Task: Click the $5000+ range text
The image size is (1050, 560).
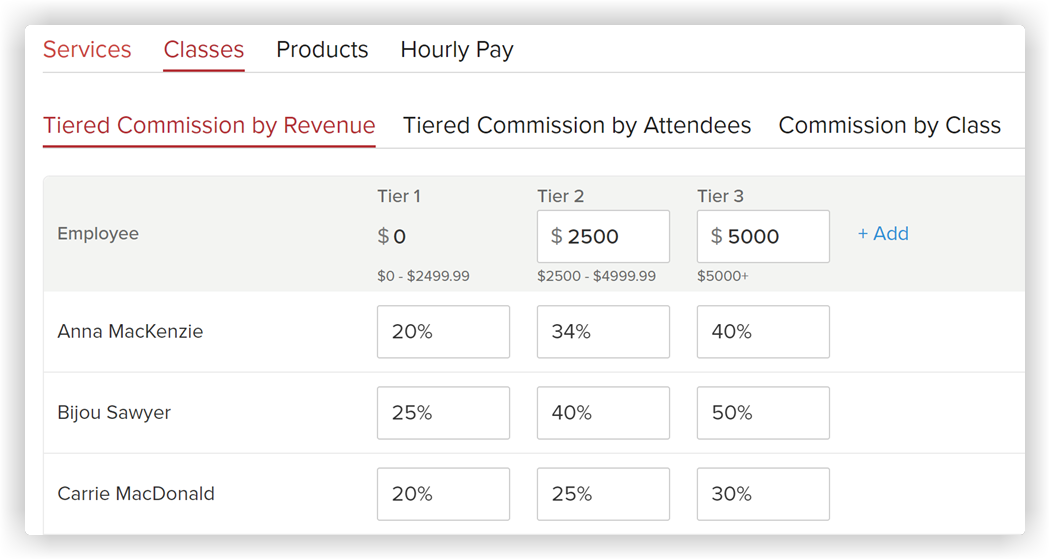Action: click(x=723, y=276)
